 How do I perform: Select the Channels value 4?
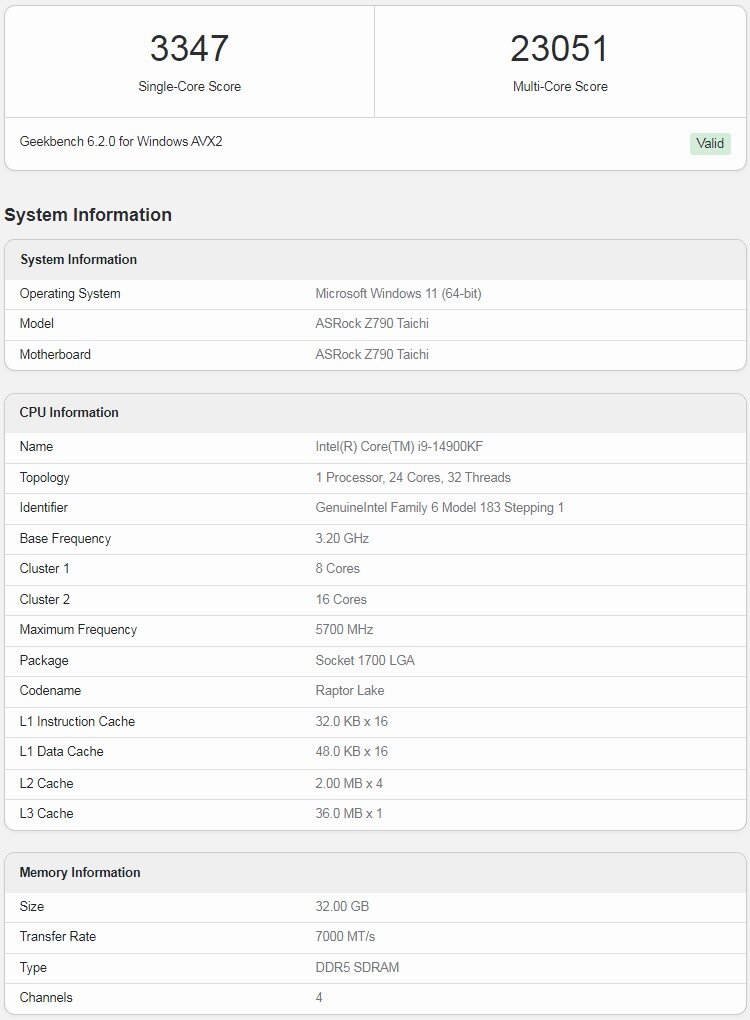tap(319, 997)
